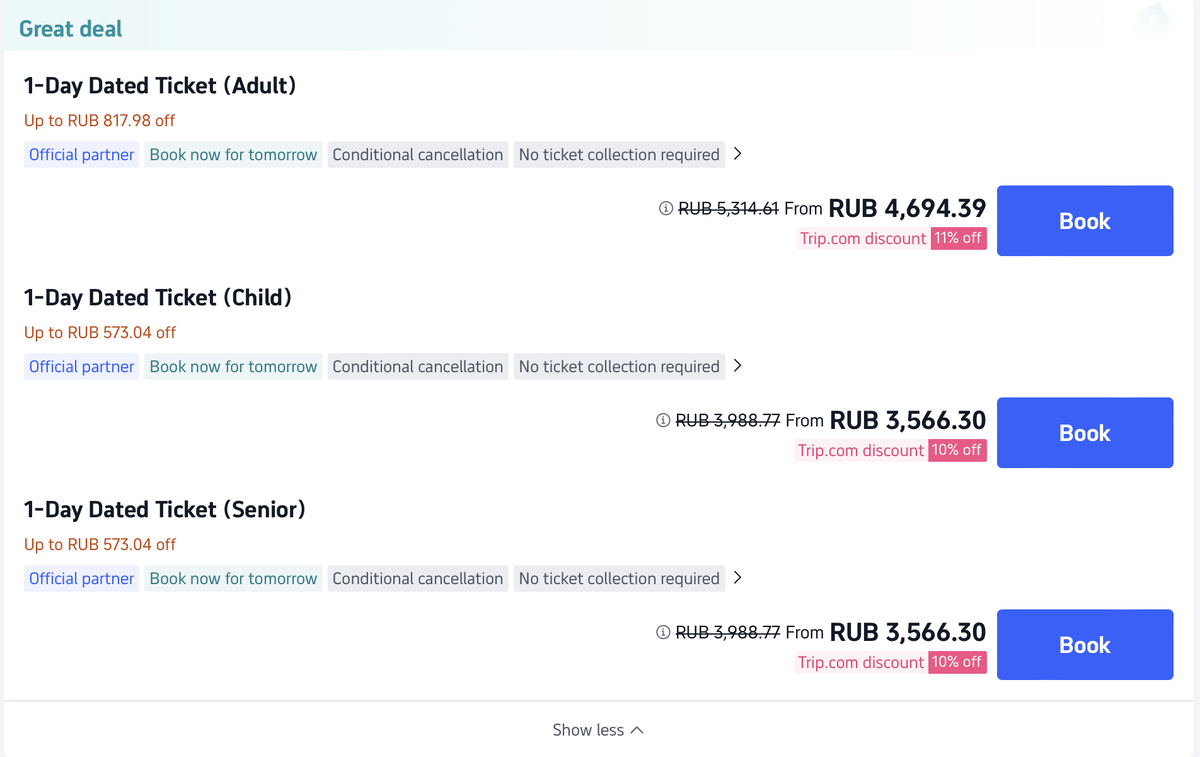Click the Trip.com discount label on Child ticket
Image resolution: width=1200 pixels, height=757 pixels.
[860, 450]
